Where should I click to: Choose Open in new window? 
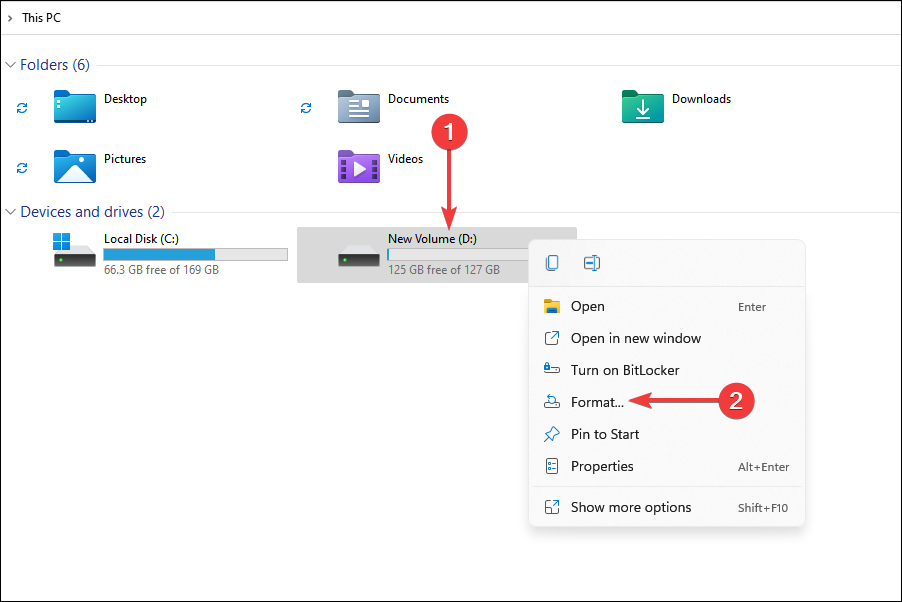coord(635,339)
